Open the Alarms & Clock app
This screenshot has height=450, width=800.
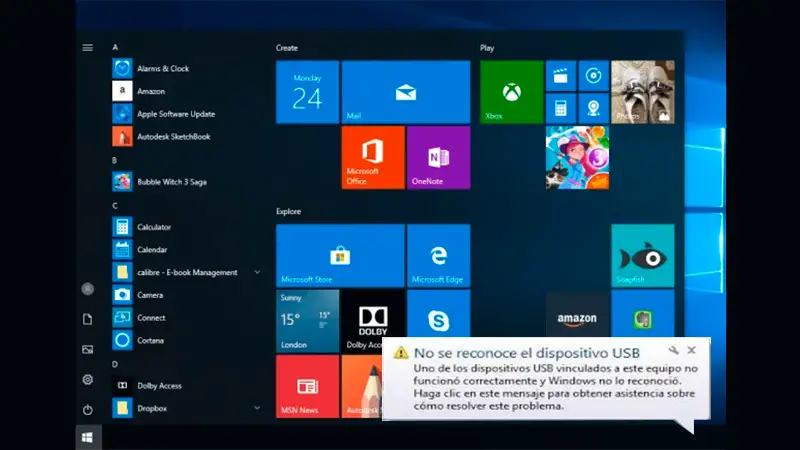point(186,68)
